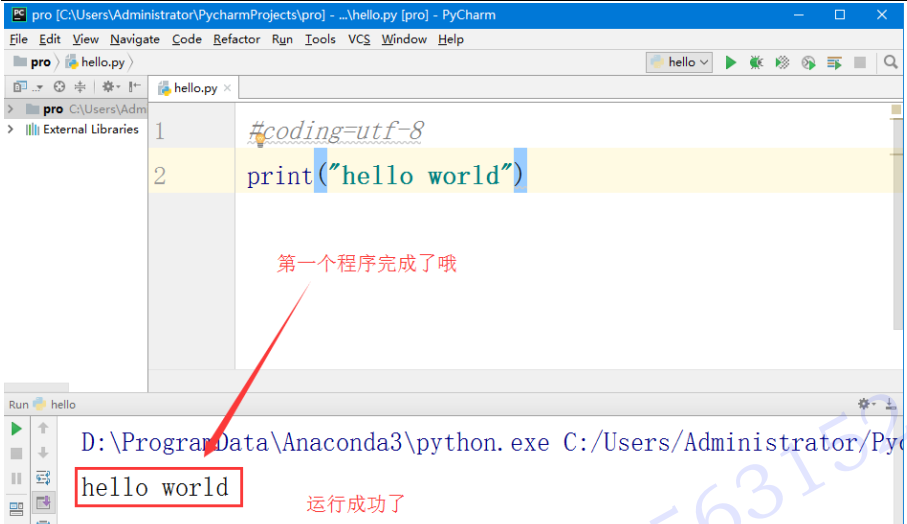Open Search Everywhere magnifier

890,62
